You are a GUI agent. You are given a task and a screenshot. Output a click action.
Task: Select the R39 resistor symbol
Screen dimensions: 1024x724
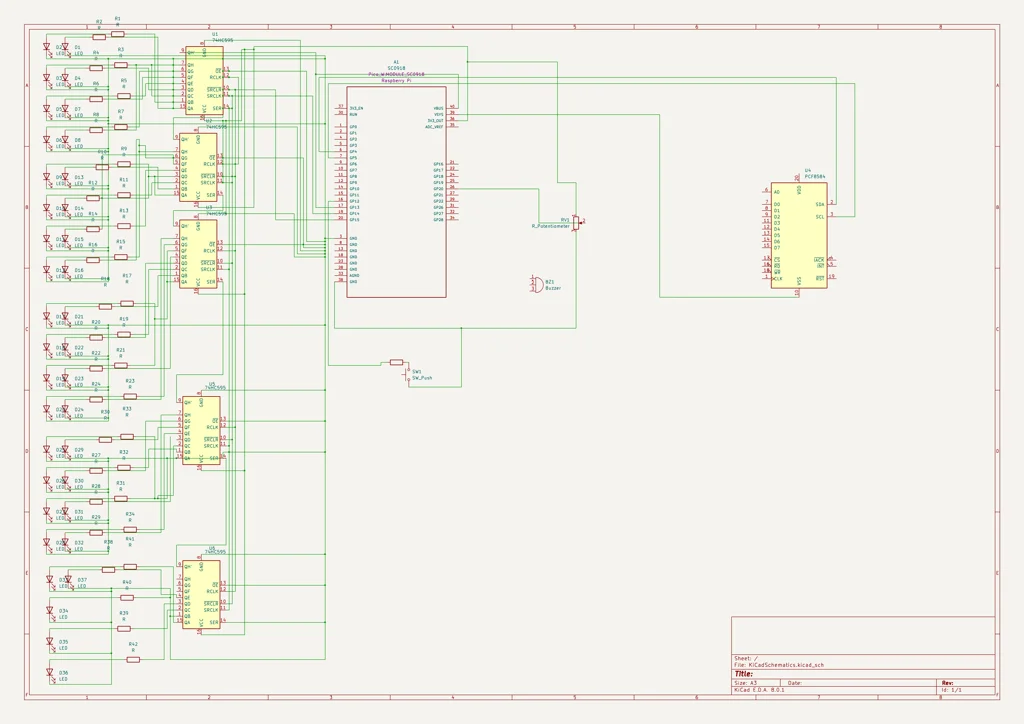tap(124, 627)
